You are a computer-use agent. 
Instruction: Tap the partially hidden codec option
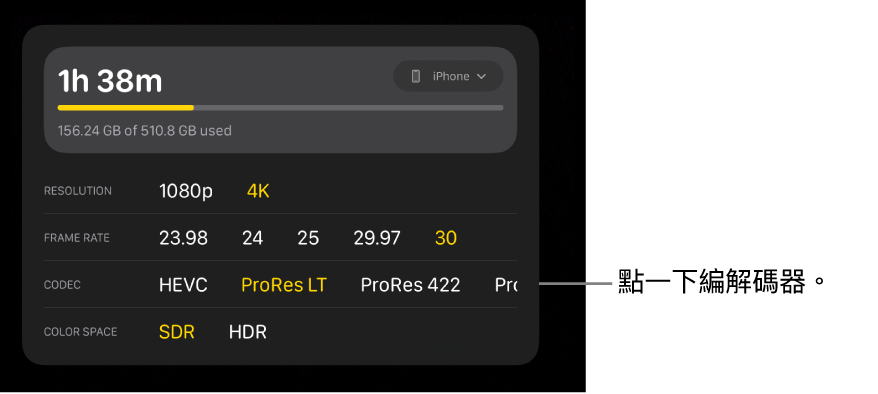point(506,285)
